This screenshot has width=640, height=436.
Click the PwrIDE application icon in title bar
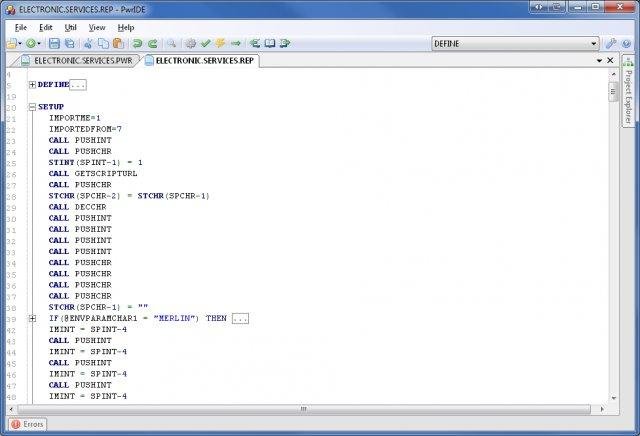click(11, 9)
